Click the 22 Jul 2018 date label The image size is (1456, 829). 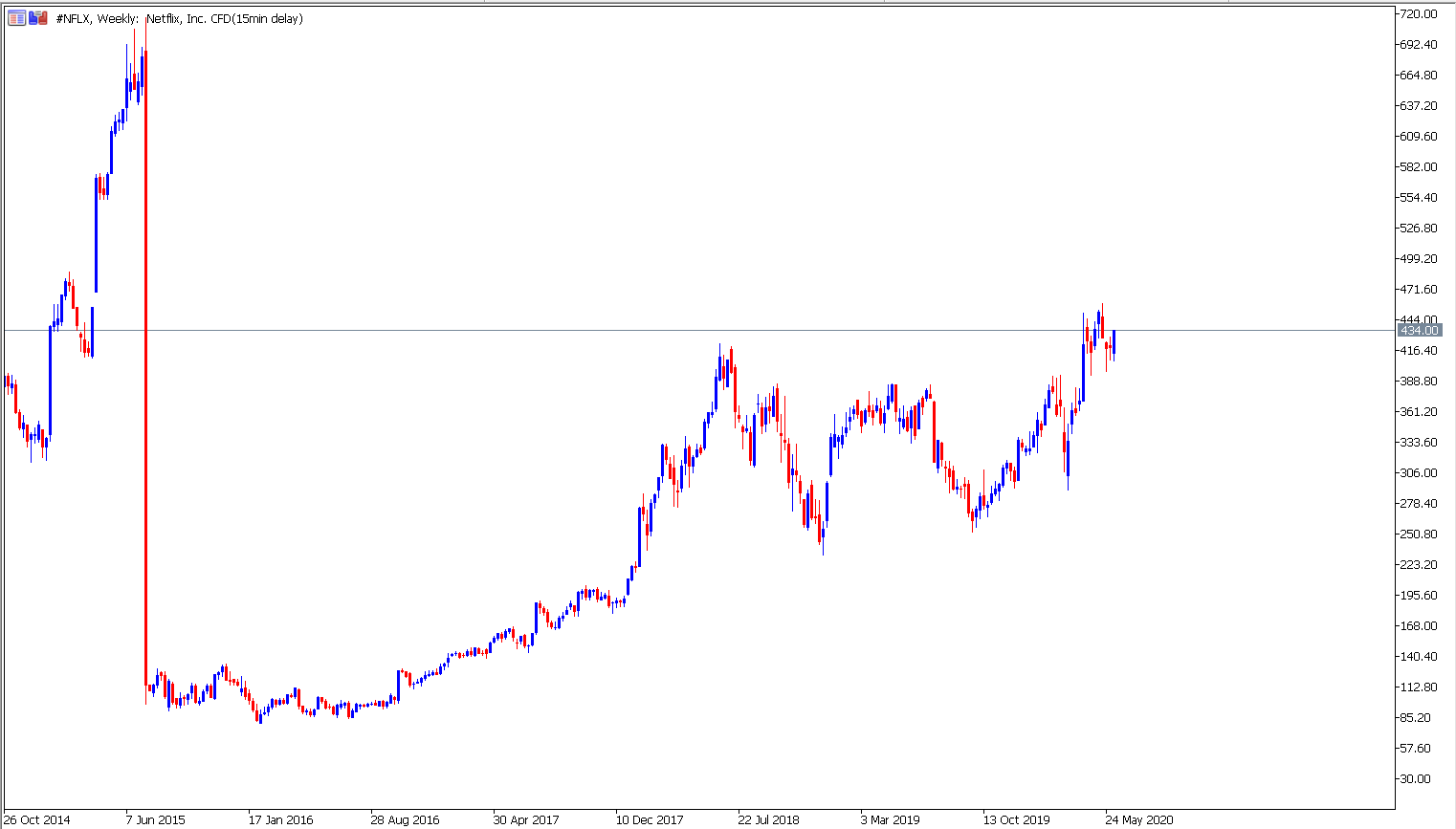click(x=768, y=819)
